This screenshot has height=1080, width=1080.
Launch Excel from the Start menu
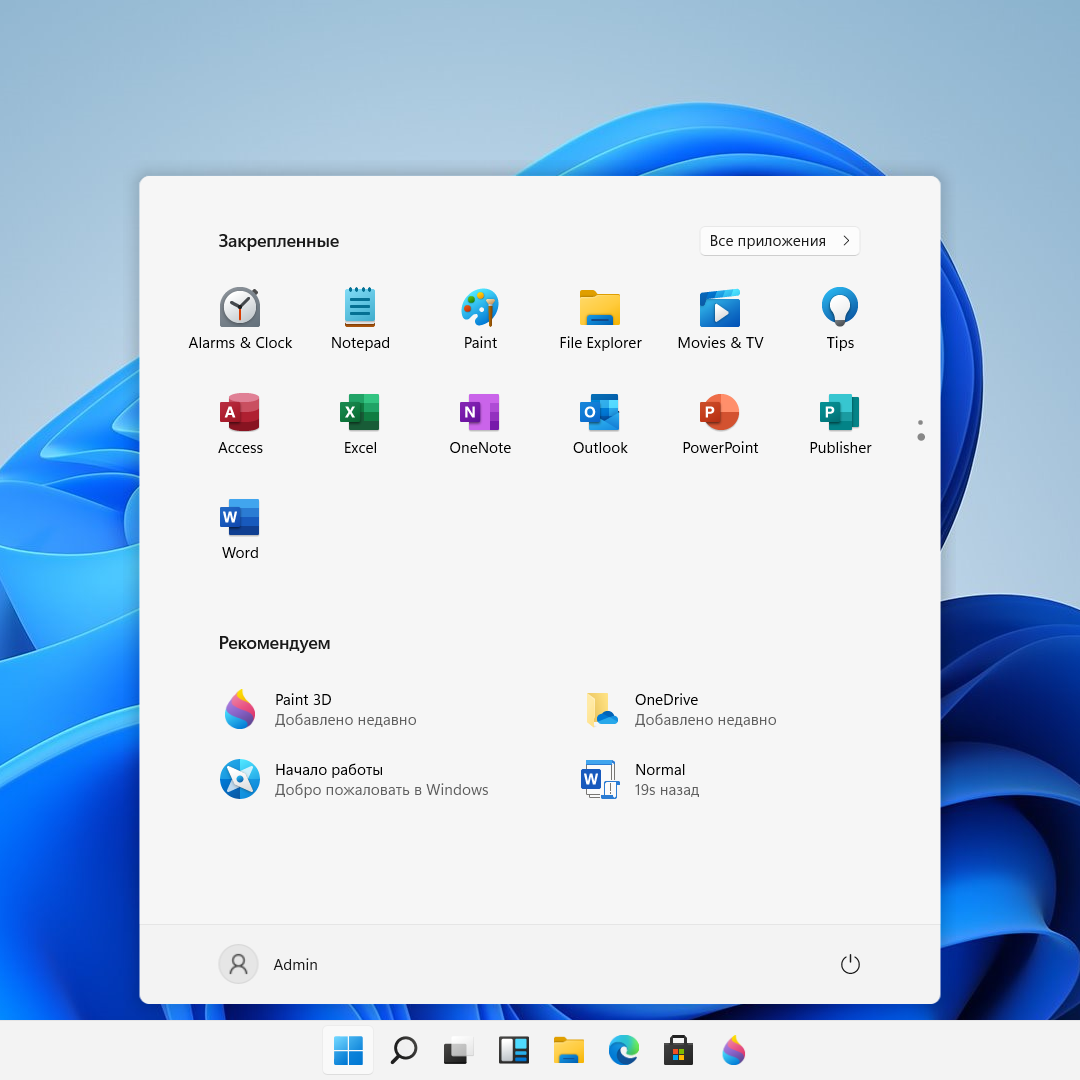[x=360, y=423]
